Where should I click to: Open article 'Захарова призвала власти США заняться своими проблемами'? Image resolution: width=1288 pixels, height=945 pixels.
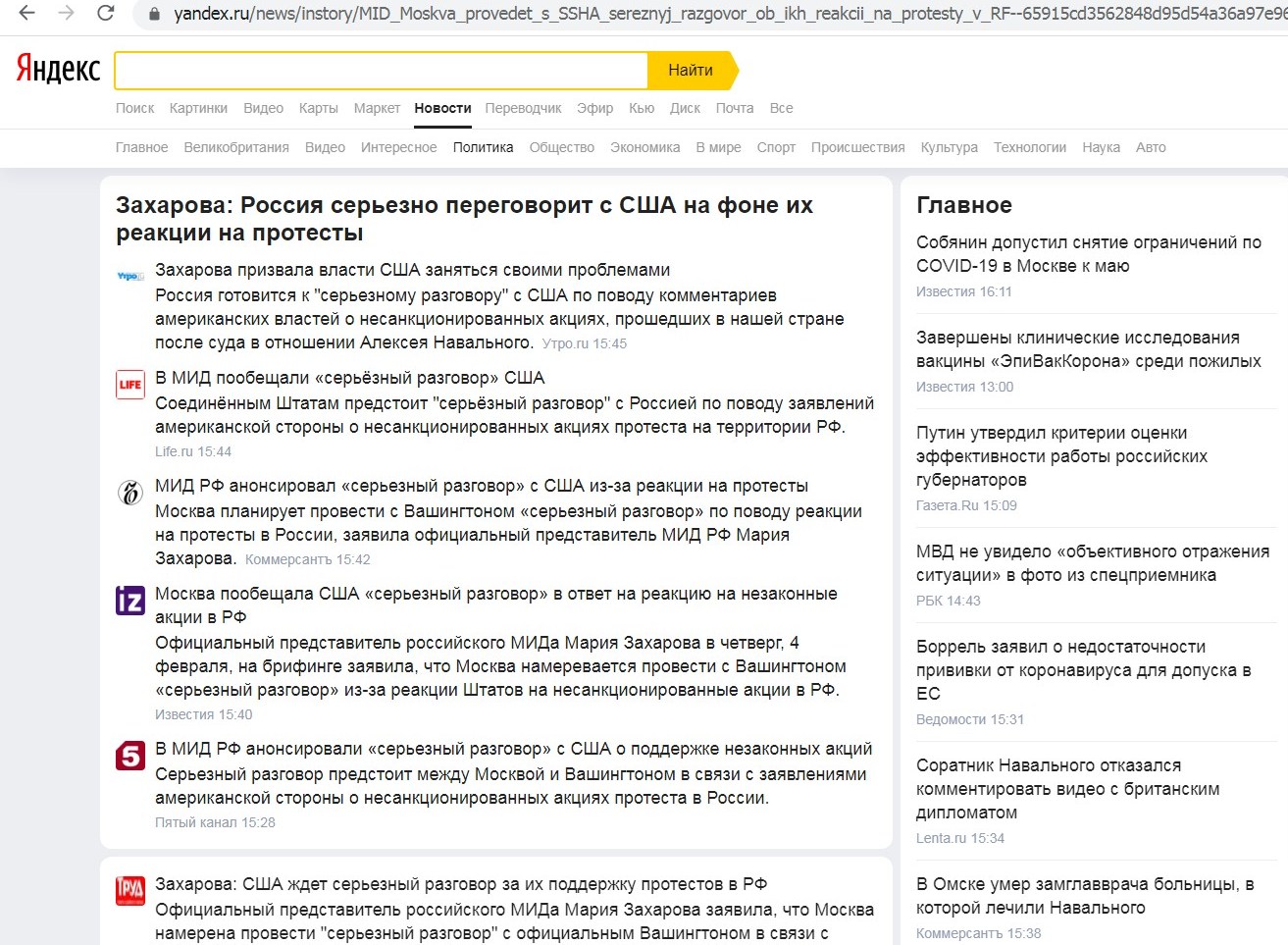tap(413, 270)
